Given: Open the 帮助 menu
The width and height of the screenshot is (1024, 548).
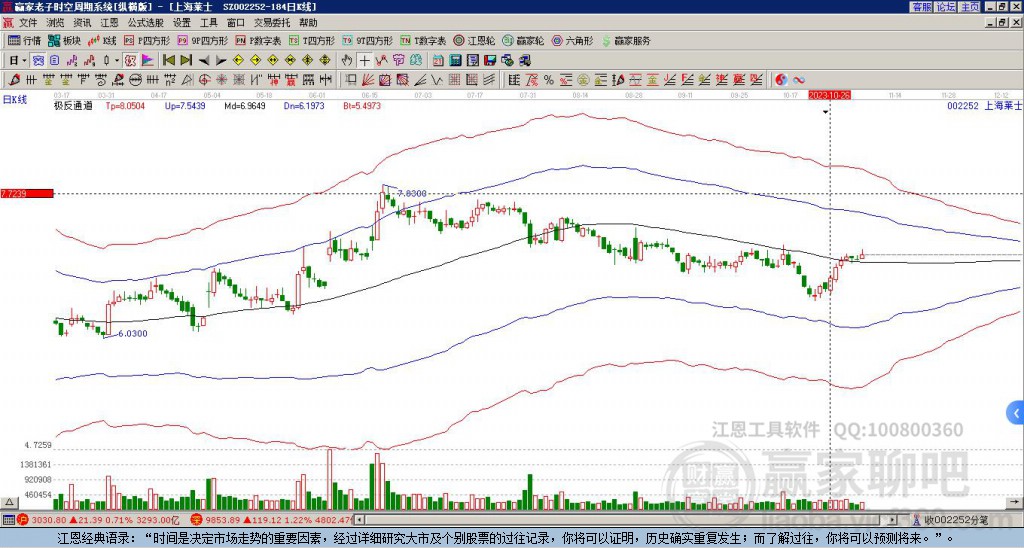Looking at the screenshot, I should coord(308,23).
